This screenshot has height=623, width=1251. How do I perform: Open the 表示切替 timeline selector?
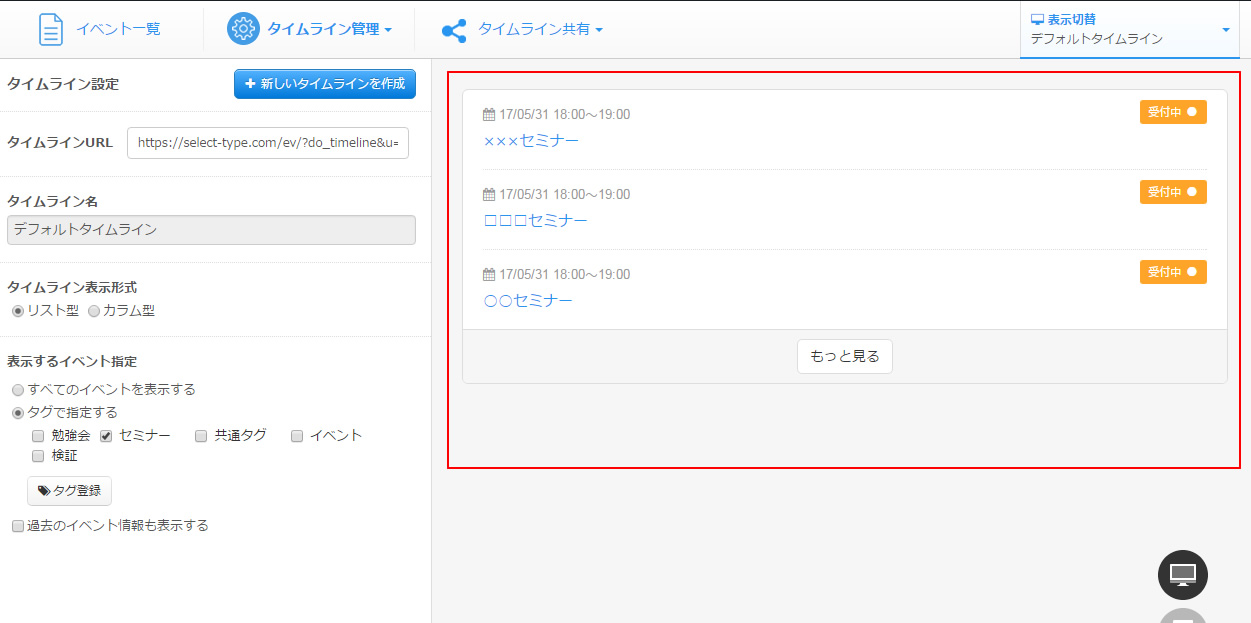[1129, 29]
